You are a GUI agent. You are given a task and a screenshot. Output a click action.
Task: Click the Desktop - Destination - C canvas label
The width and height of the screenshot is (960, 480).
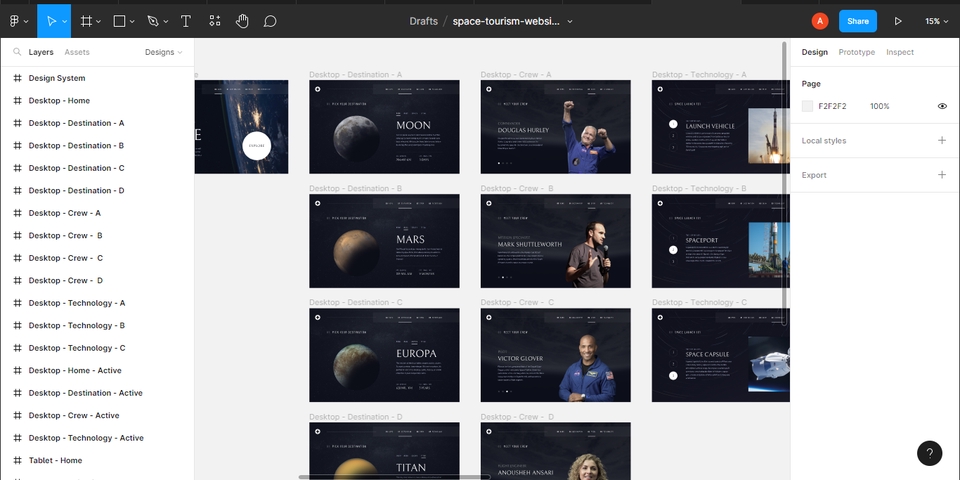[356, 302]
